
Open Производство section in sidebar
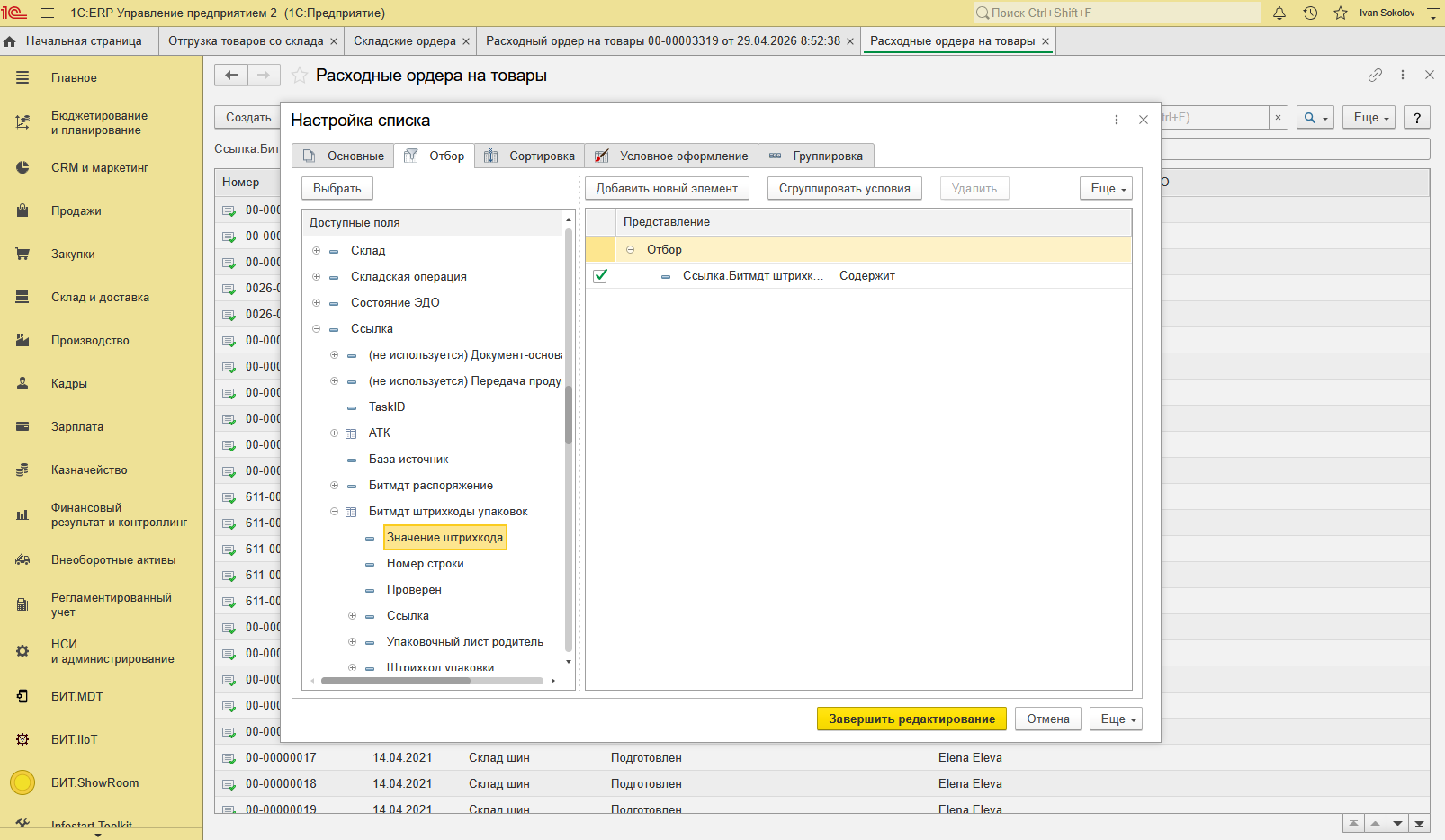click(101, 341)
